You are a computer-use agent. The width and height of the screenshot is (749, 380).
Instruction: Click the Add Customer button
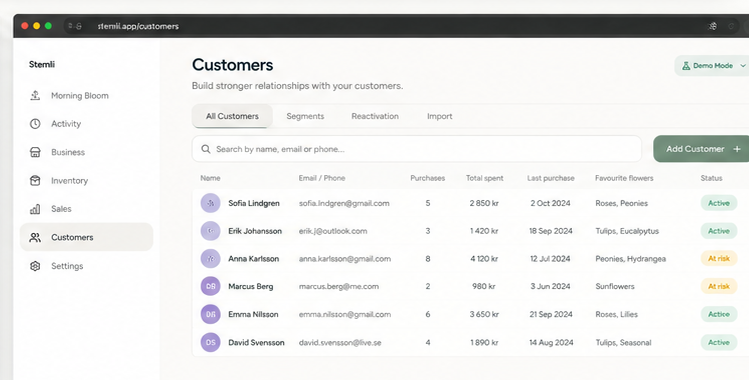(701, 149)
